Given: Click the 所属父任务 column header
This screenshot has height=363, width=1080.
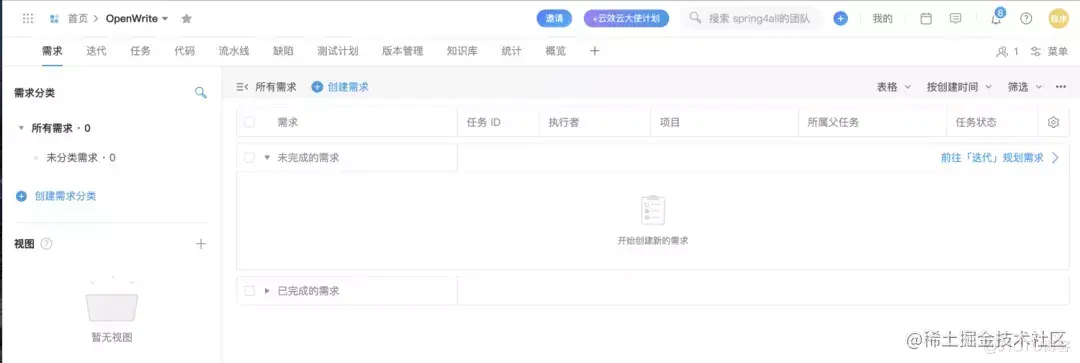Looking at the screenshot, I should tap(833, 123).
